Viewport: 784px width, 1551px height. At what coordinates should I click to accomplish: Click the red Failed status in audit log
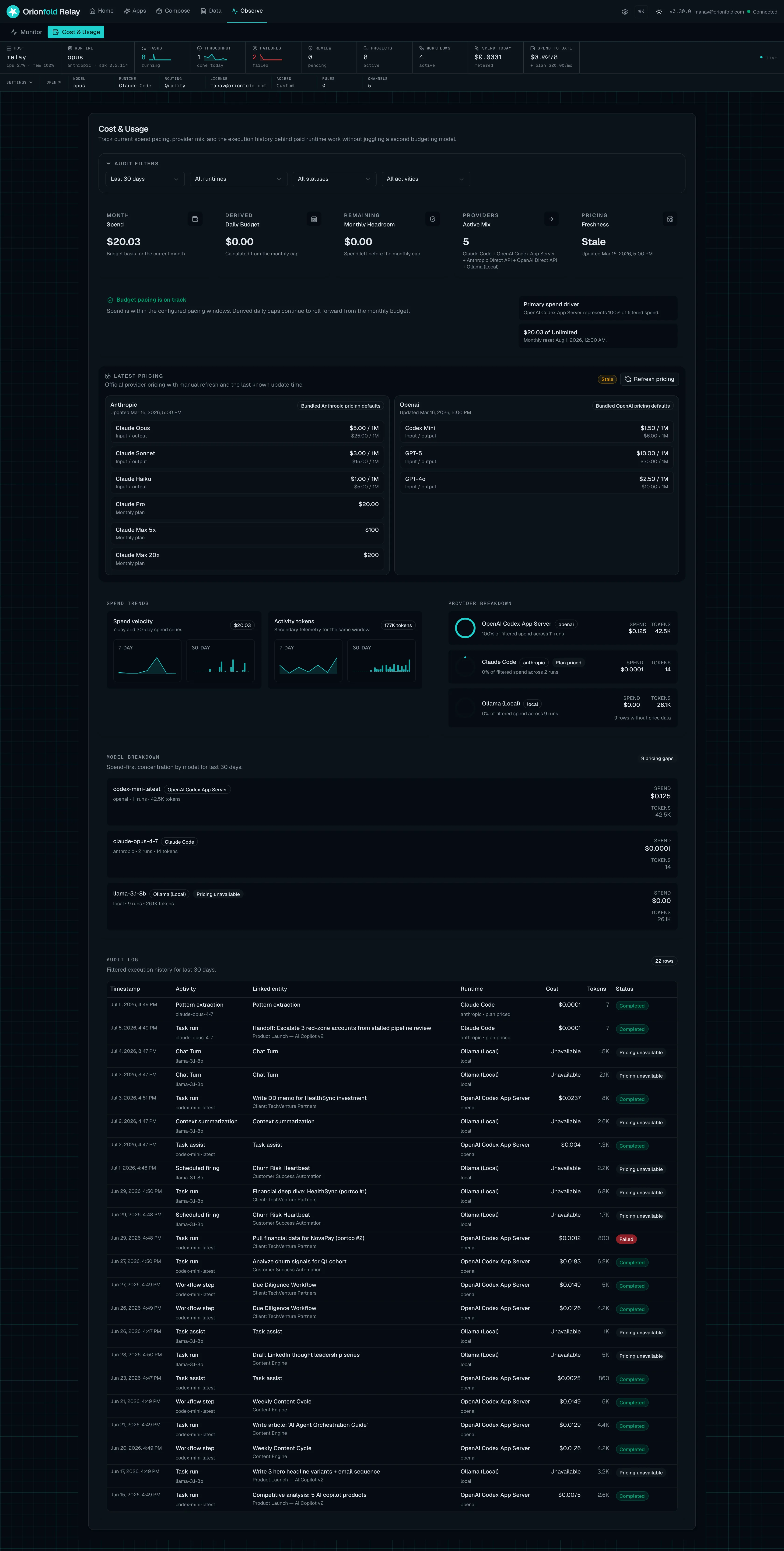626,1239
